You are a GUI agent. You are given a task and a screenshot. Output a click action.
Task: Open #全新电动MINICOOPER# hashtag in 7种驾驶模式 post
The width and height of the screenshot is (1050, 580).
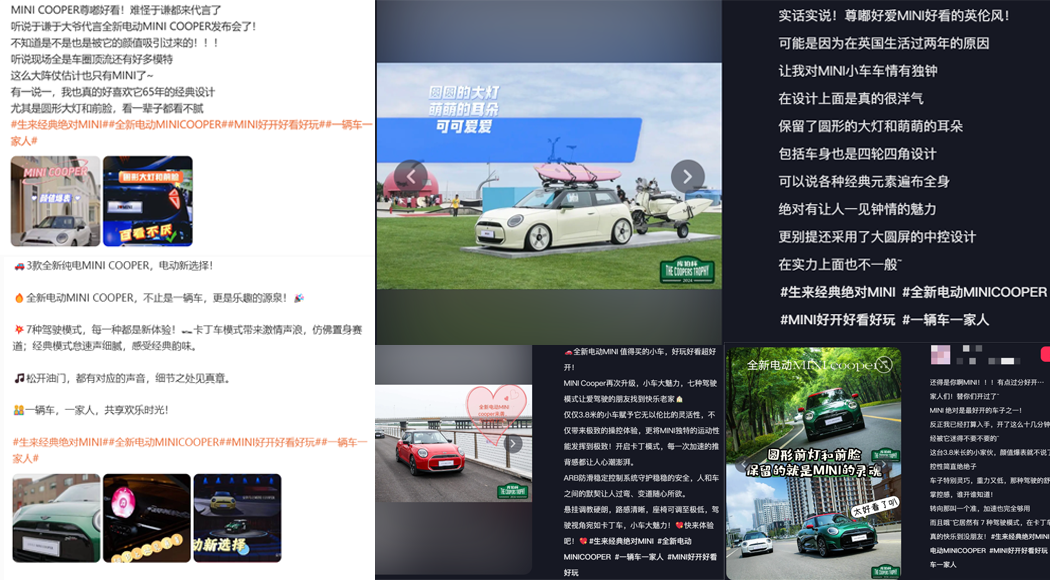(x=168, y=442)
